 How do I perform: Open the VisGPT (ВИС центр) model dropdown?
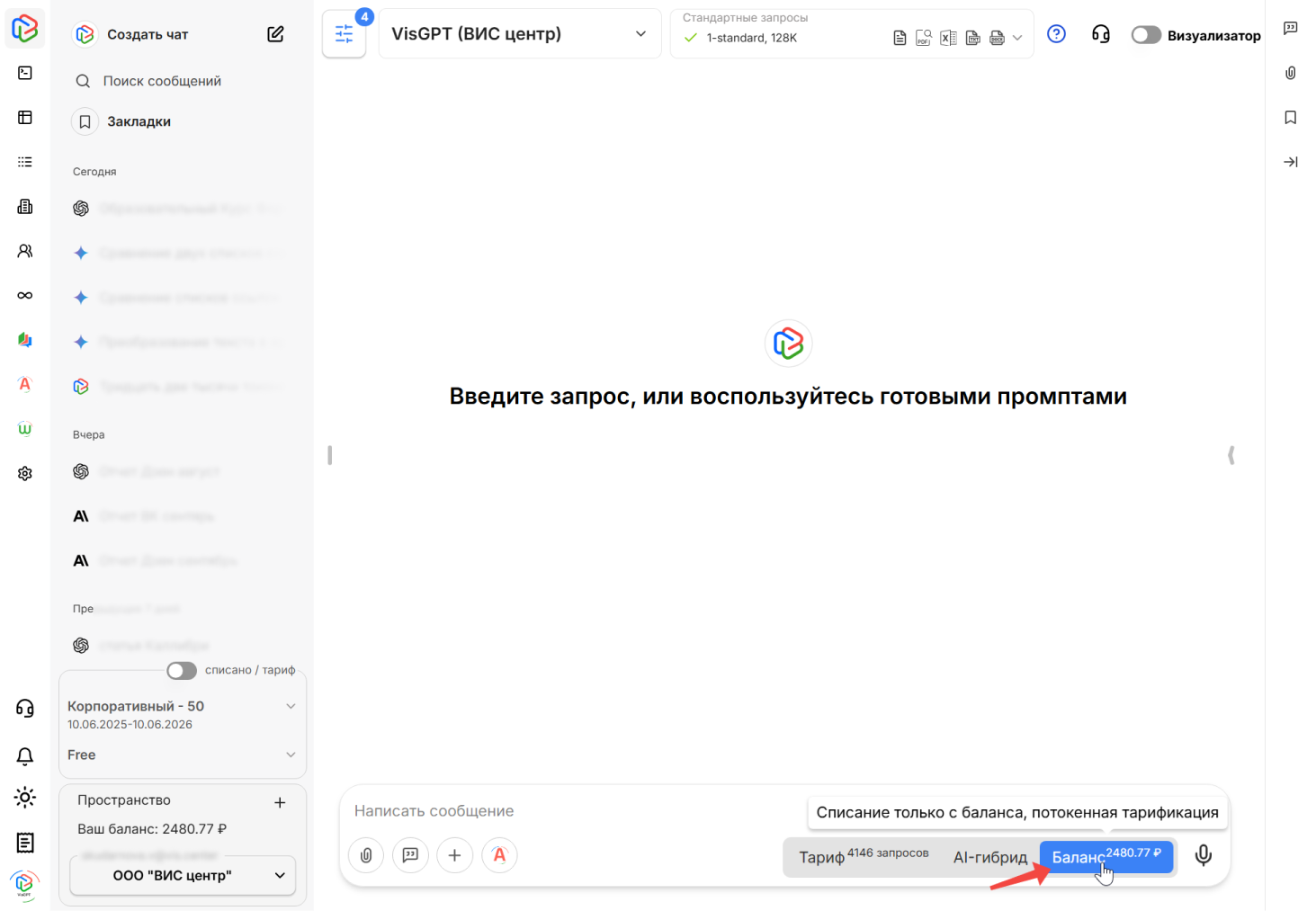tap(520, 33)
